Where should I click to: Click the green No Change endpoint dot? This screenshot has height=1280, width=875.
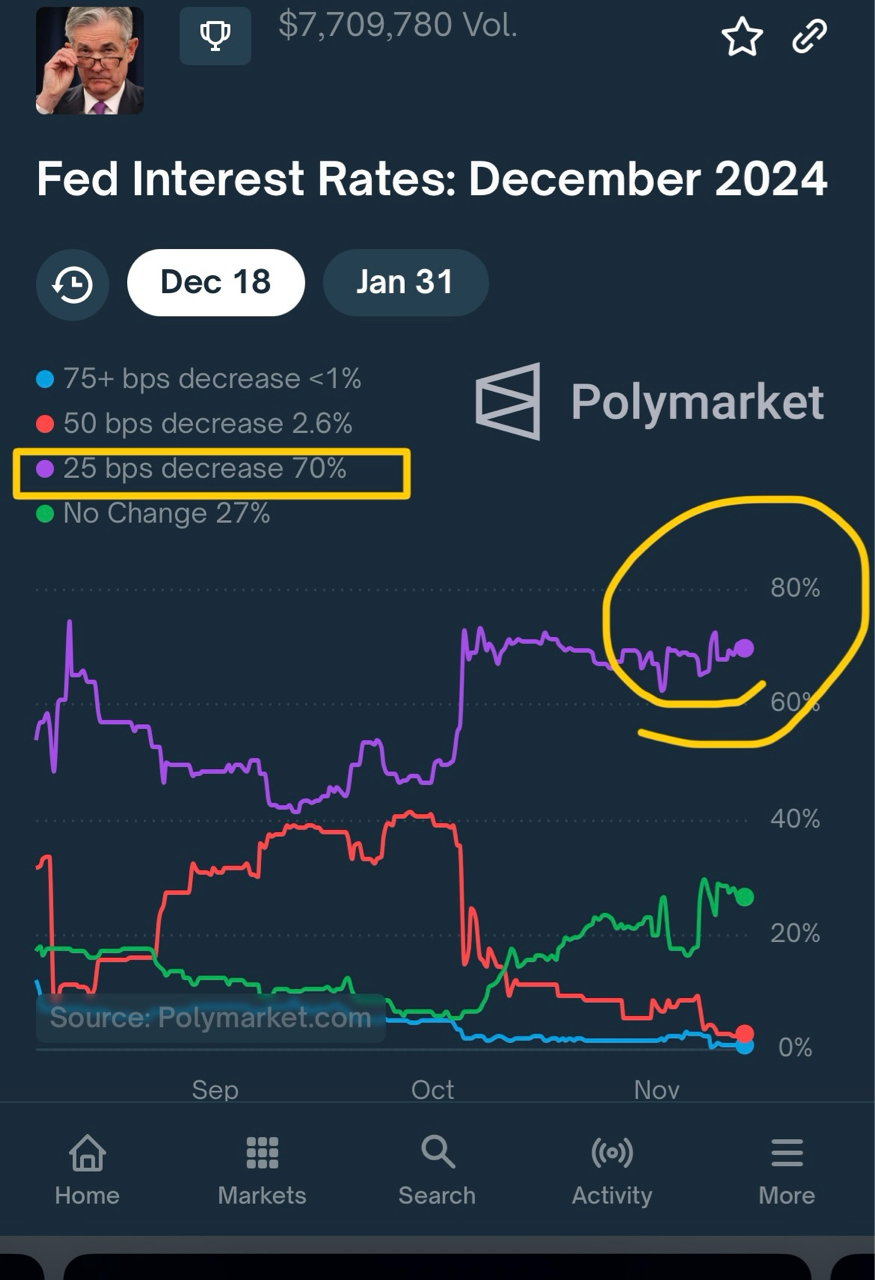click(x=744, y=897)
